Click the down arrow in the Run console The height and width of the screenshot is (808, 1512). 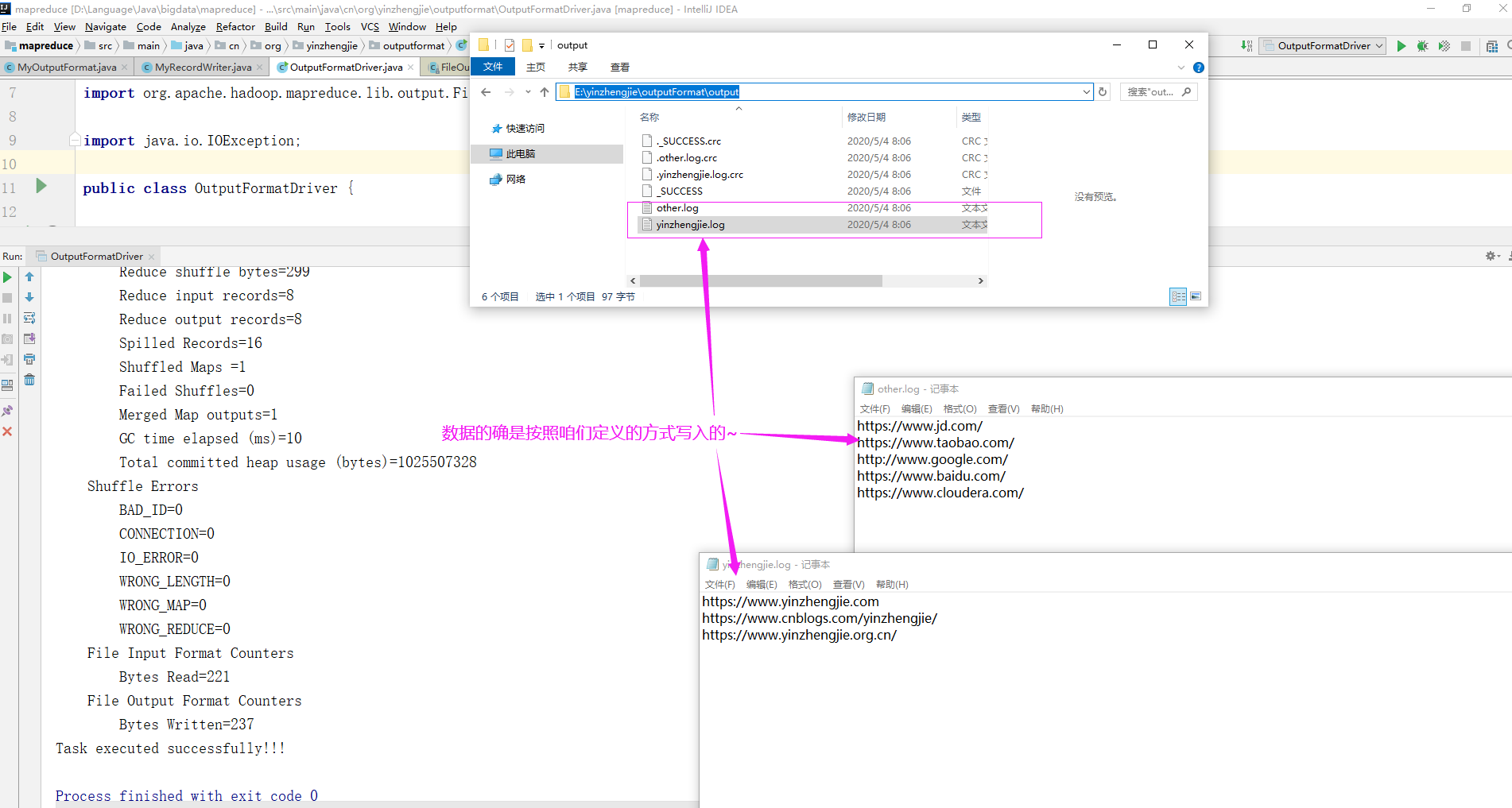click(x=29, y=298)
